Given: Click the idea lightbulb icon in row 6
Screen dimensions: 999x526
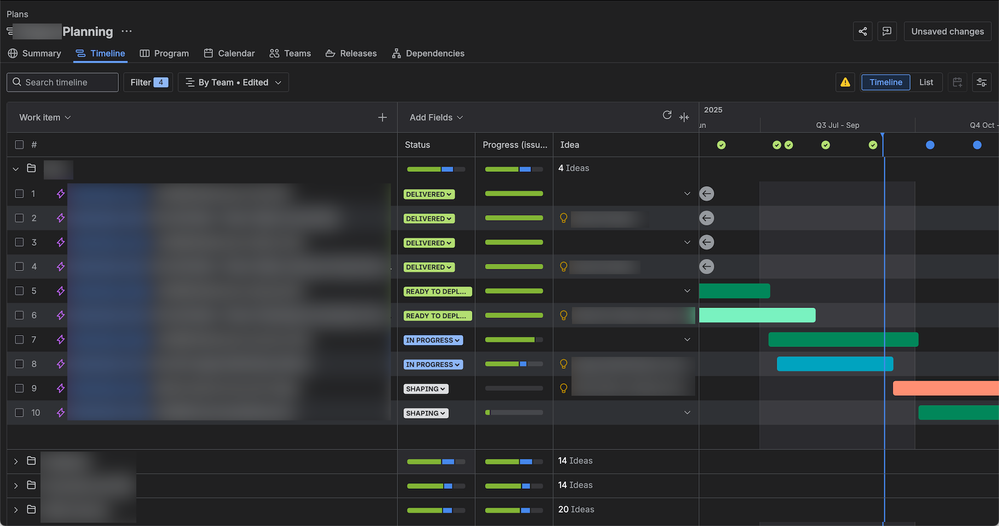Looking at the screenshot, I should (563, 315).
